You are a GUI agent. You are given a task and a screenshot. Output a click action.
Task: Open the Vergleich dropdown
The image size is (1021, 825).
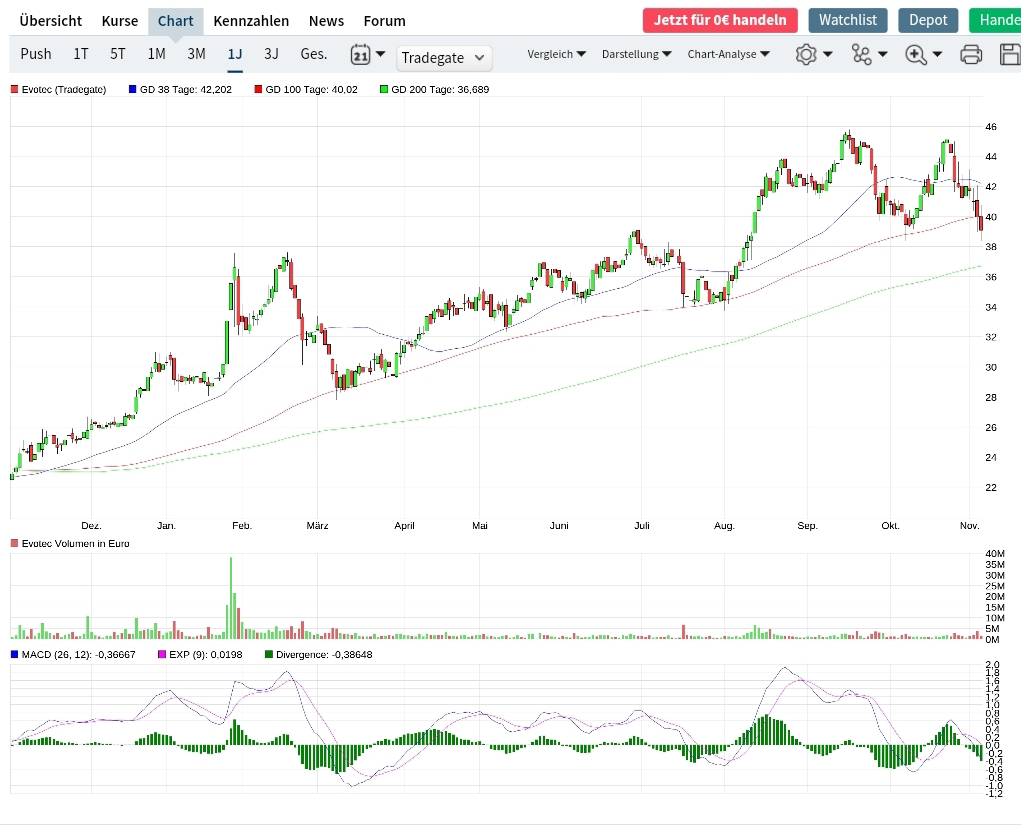[x=556, y=54]
